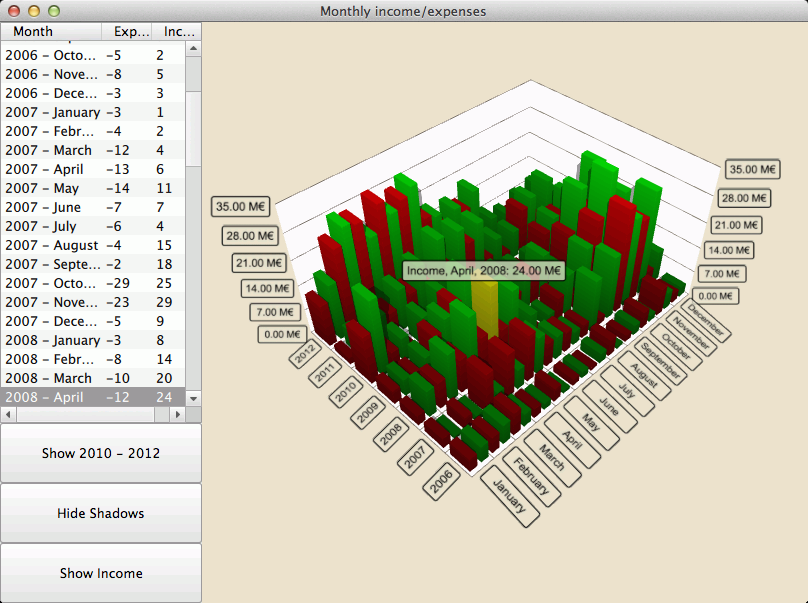Click the right-side 0.00 M€ value label
This screenshot has width=808, height=603.
[716, 296]
